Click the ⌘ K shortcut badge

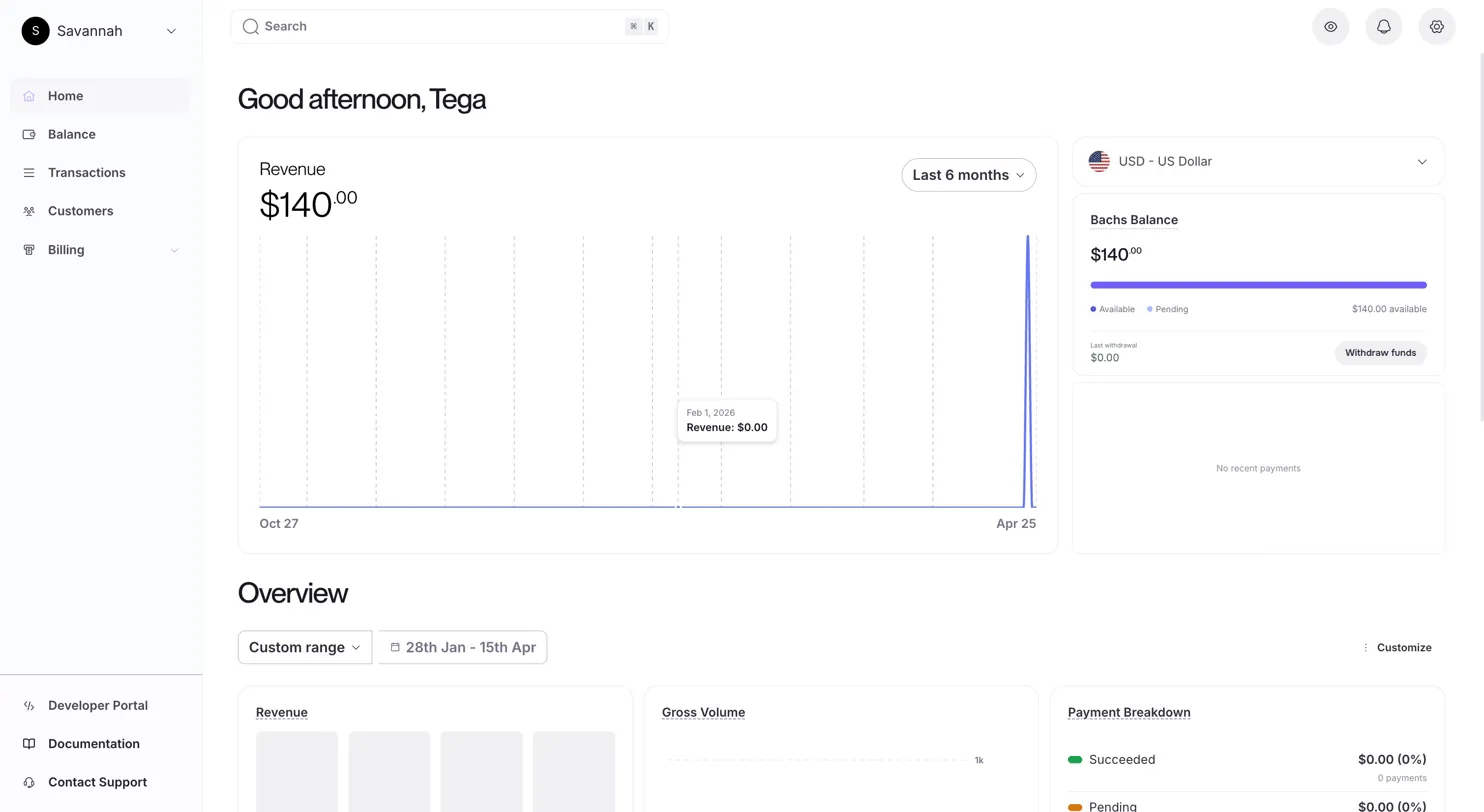coord(642,27)
